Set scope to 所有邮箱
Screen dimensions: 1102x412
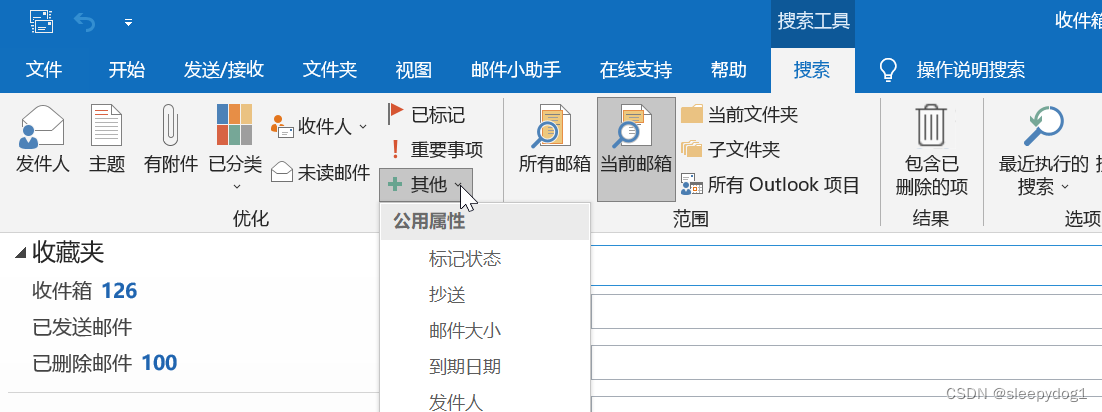click(x=555, y=139)
